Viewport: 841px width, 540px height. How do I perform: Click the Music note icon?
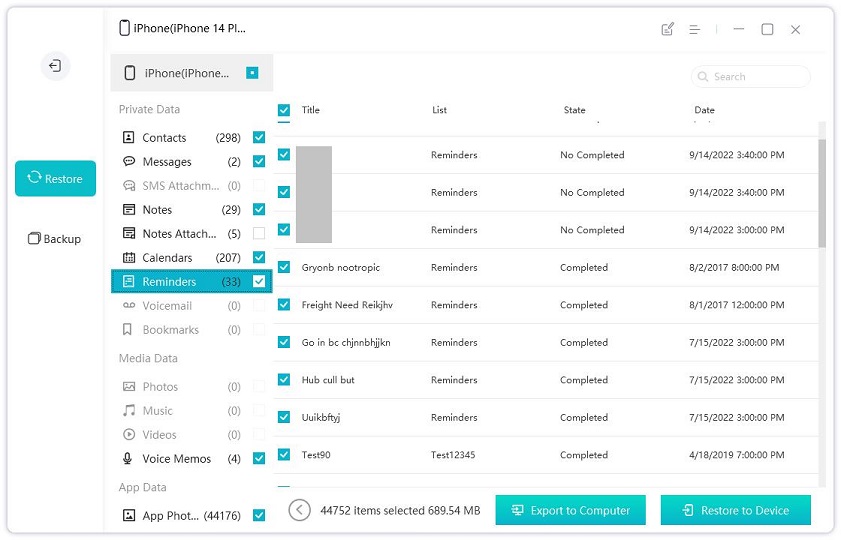129,410
